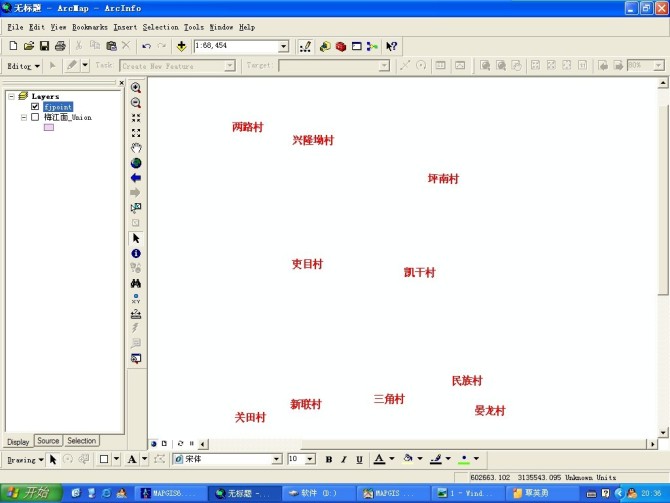Uncheck the fjpoint layer checkbox
Screen dimensions: 670x503
[35, 106]
